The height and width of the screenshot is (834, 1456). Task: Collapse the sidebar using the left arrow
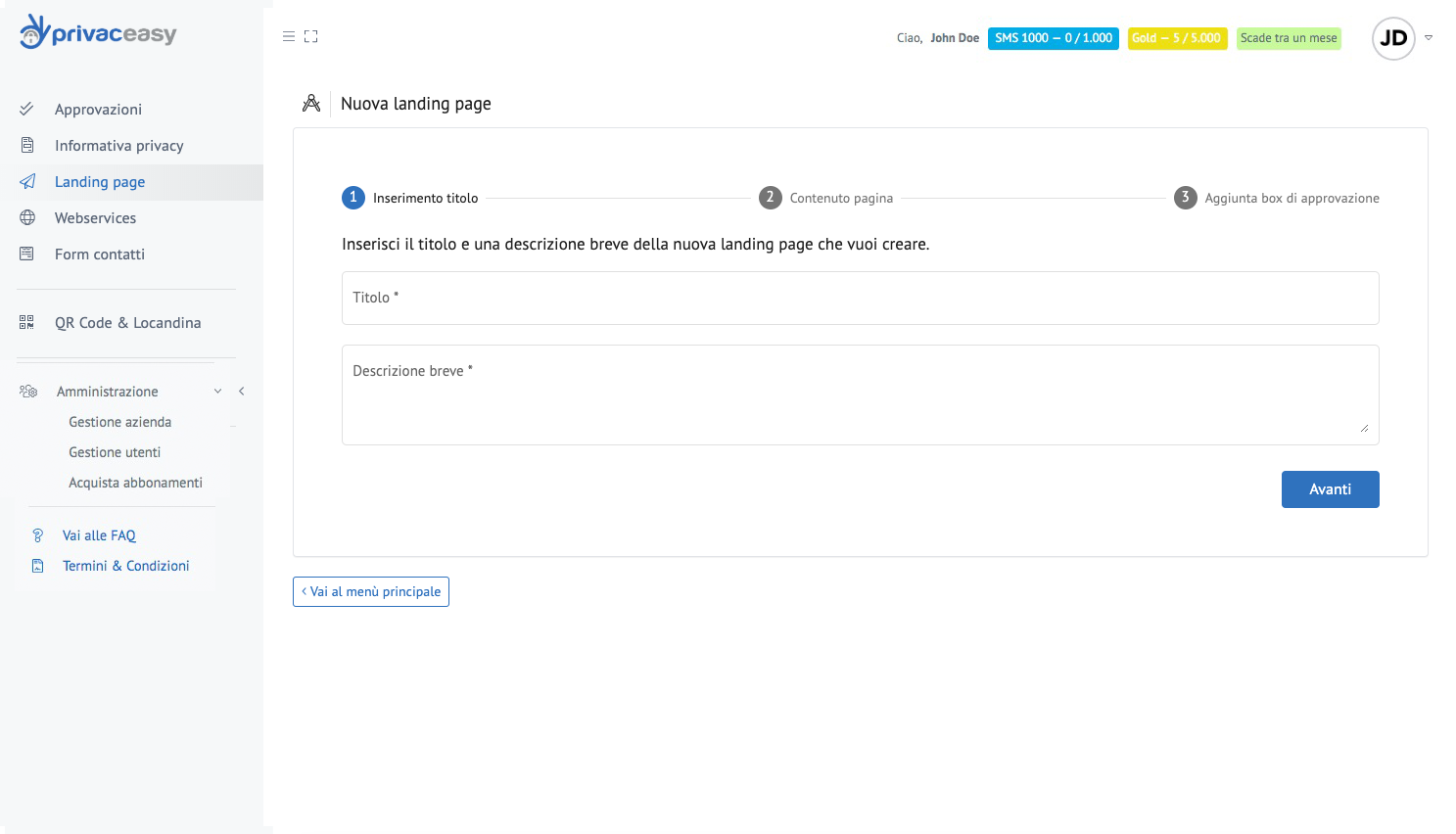[x=242, y=392]
